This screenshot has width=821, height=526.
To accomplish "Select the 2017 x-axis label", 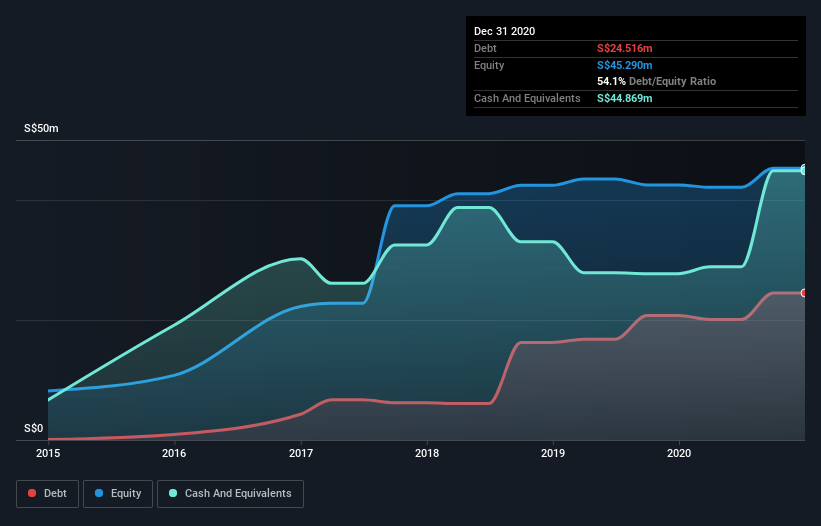I will coord(301,453).
